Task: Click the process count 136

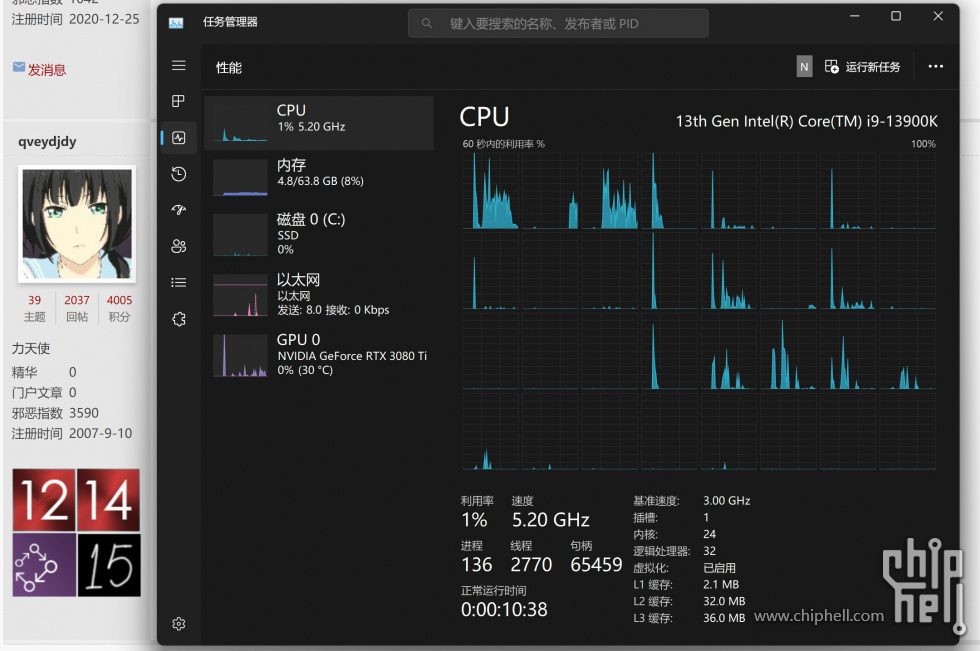Action: click(477, 565)
